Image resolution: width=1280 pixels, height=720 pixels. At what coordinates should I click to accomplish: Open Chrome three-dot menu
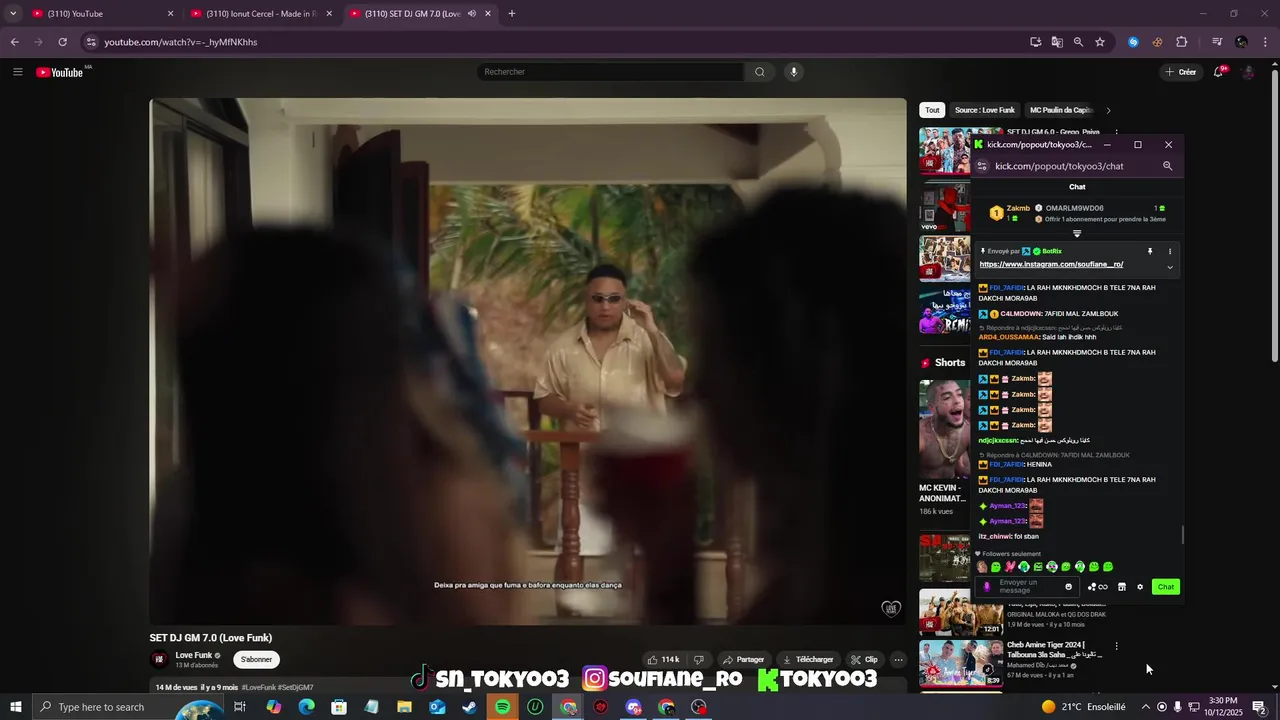1266,42
